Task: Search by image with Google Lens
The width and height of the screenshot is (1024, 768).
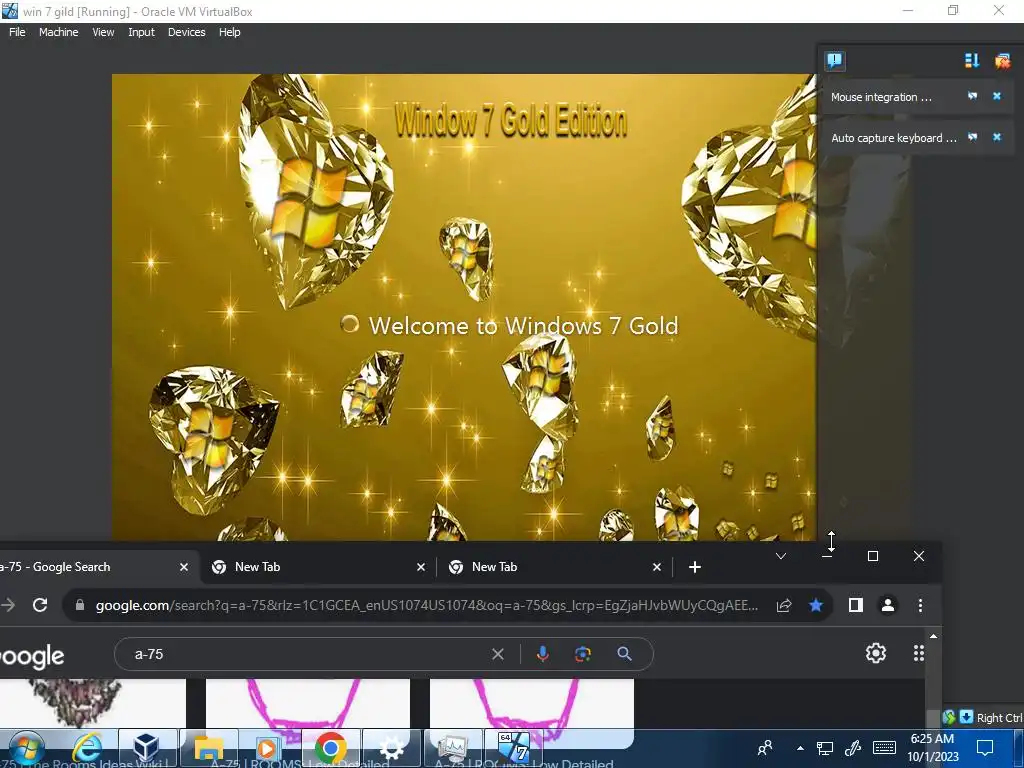Action: pos(583,654)
